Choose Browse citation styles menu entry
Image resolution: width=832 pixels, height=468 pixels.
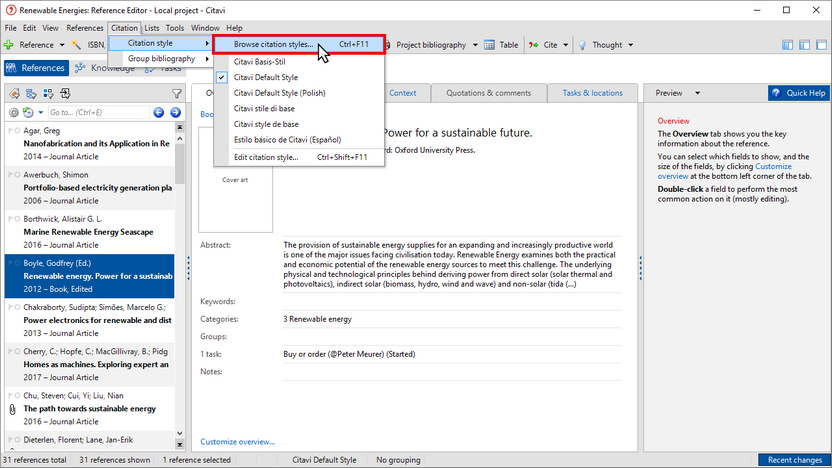coord(299,45)
